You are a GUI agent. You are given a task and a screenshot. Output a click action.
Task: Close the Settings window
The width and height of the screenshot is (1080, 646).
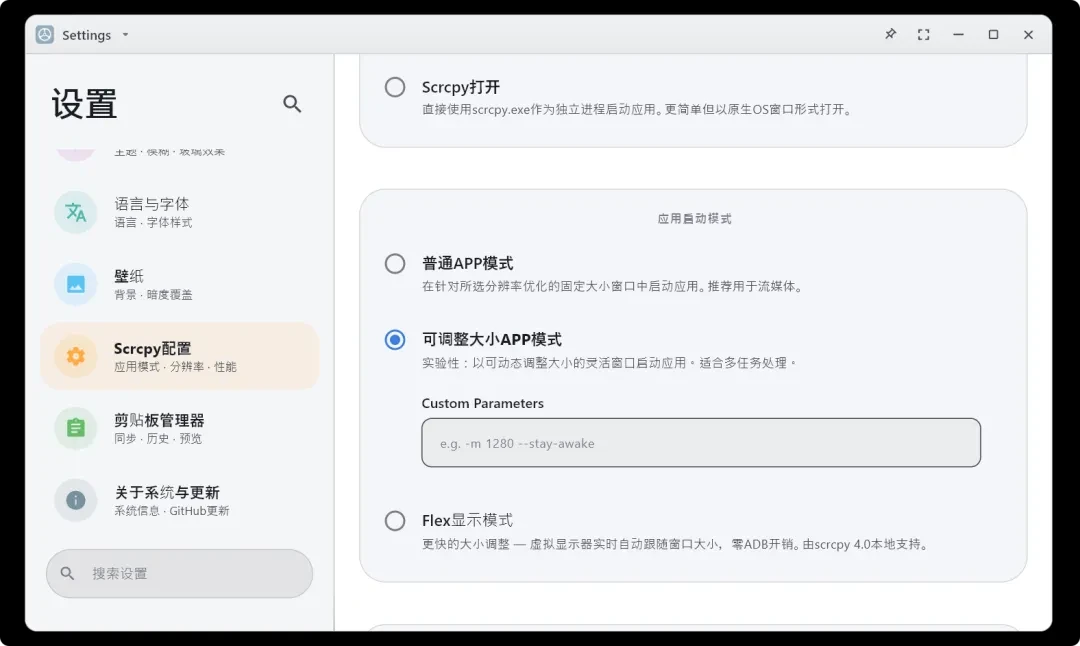(x=1028, y=34)
